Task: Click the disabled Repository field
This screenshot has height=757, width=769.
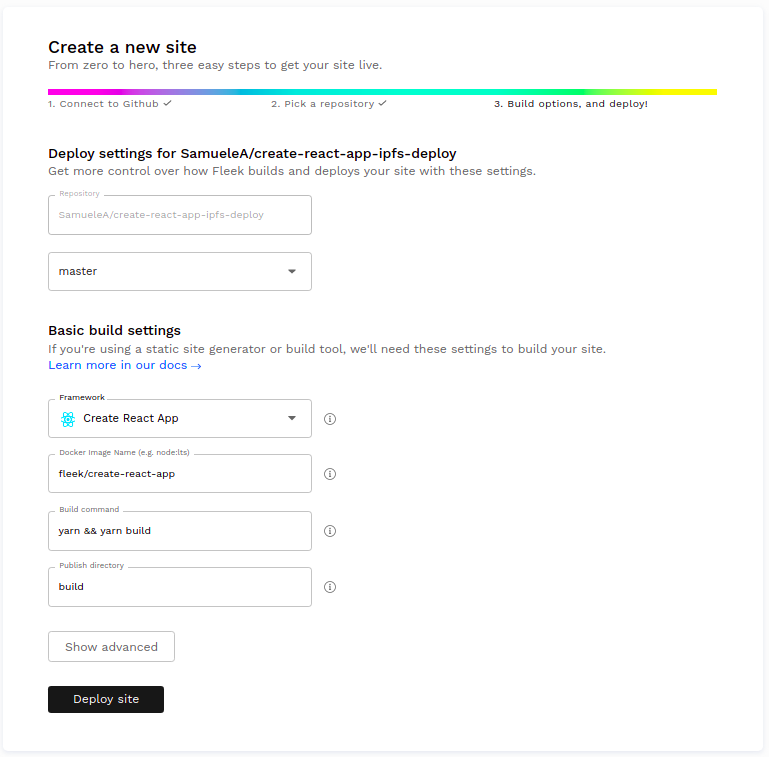Action: (180, 215)
